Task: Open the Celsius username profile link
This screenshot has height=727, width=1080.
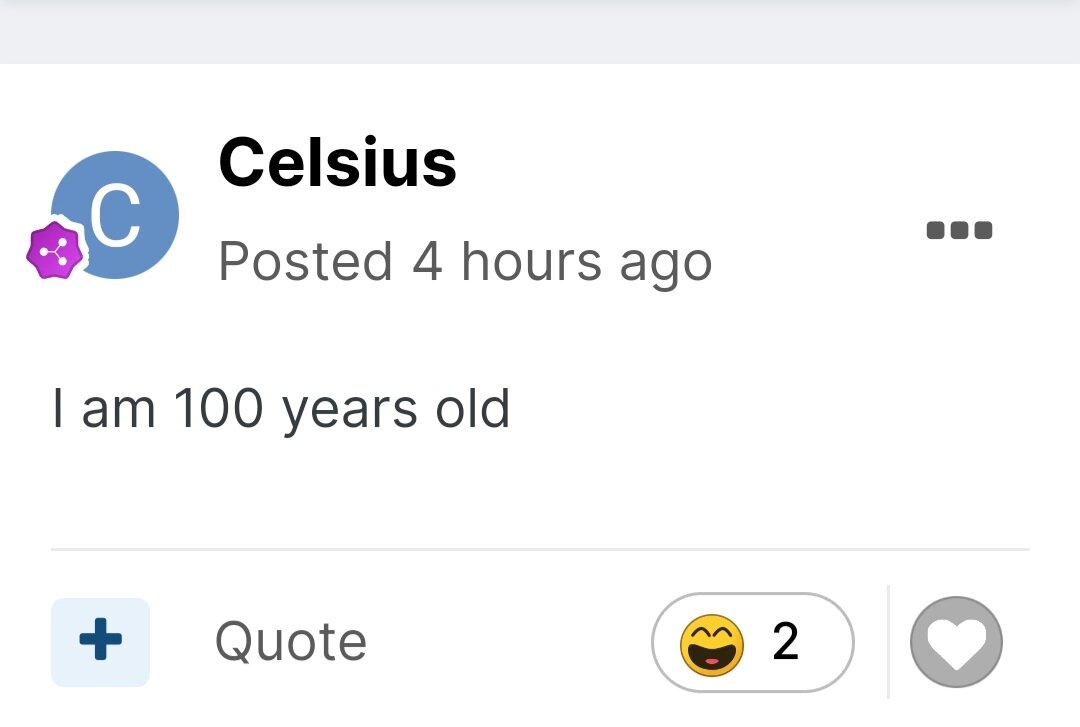Action: pyautogui.click(x=337, y=162)
